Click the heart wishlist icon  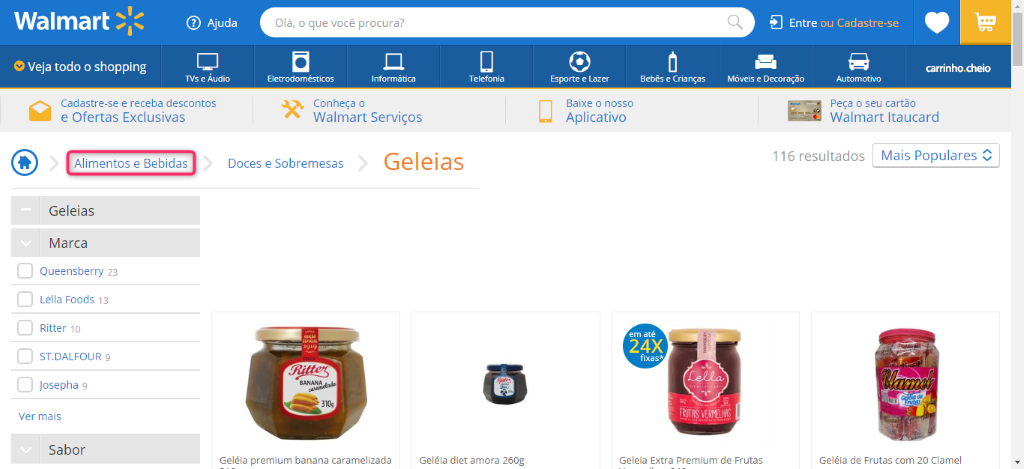[936, 23]
